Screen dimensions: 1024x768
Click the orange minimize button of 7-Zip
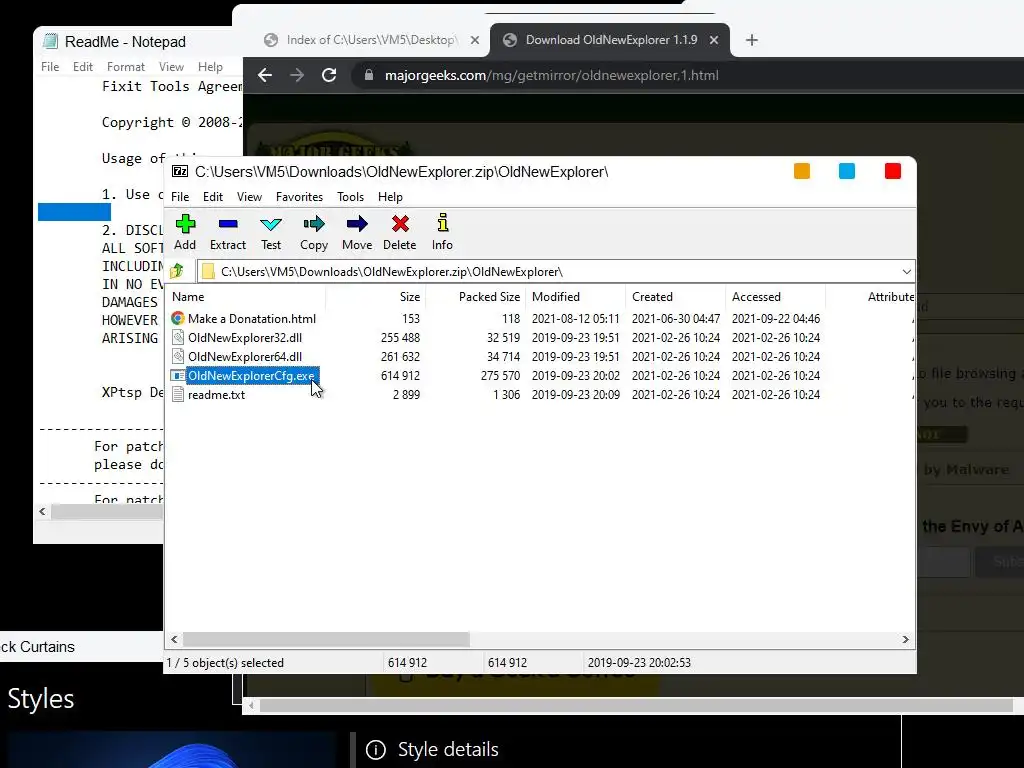(802, 171)
